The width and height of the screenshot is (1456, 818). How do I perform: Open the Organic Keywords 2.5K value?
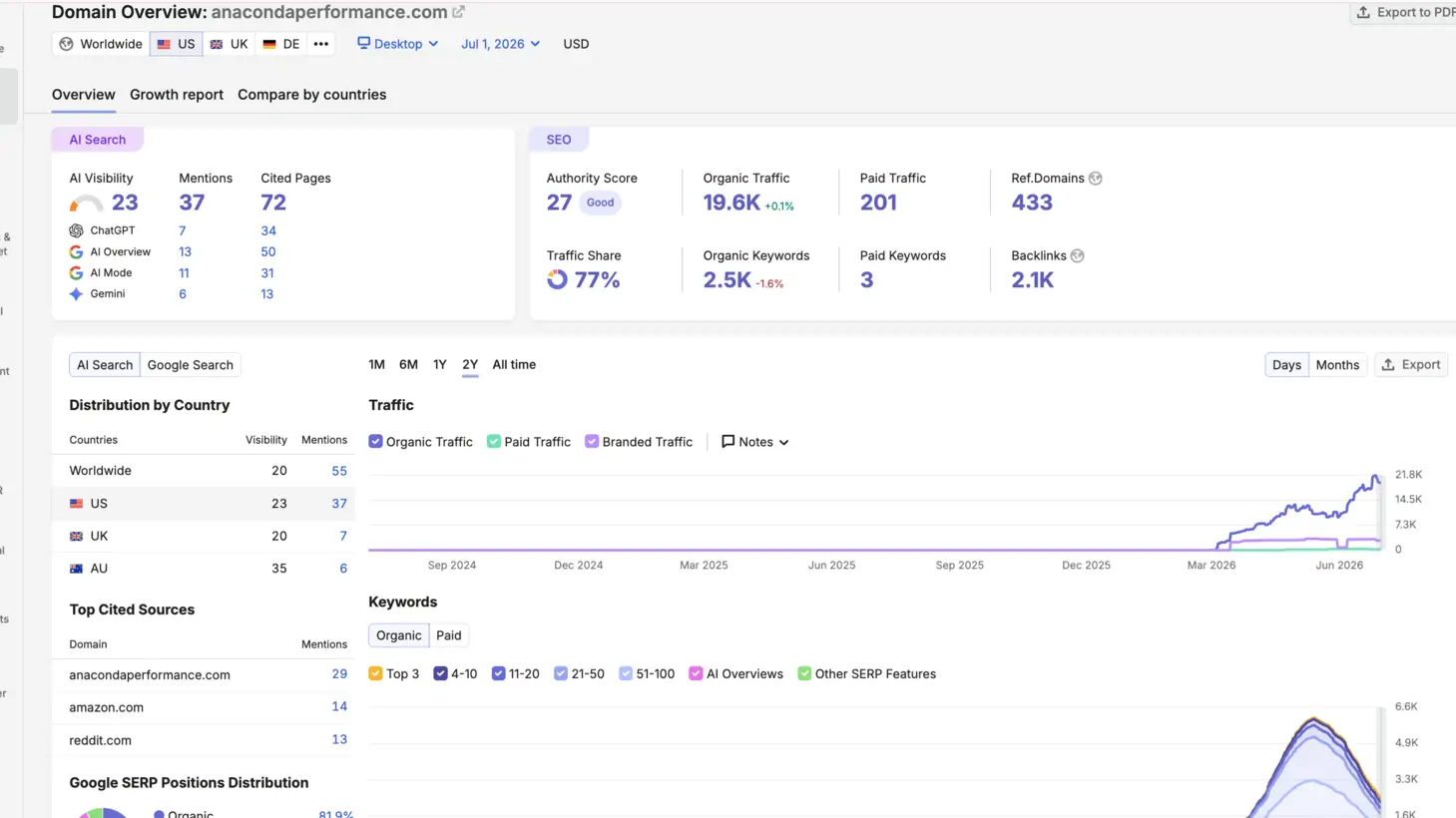click(728, 280)
